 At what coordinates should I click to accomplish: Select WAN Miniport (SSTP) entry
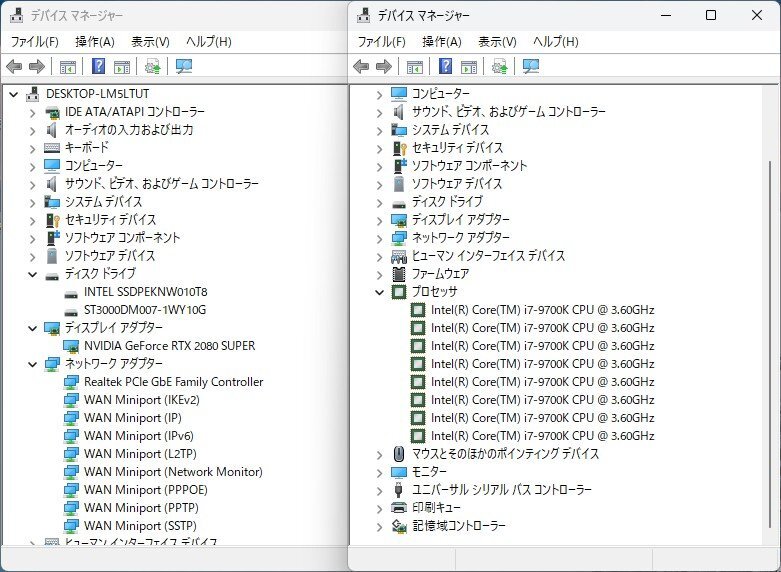[x=140, y=526]
